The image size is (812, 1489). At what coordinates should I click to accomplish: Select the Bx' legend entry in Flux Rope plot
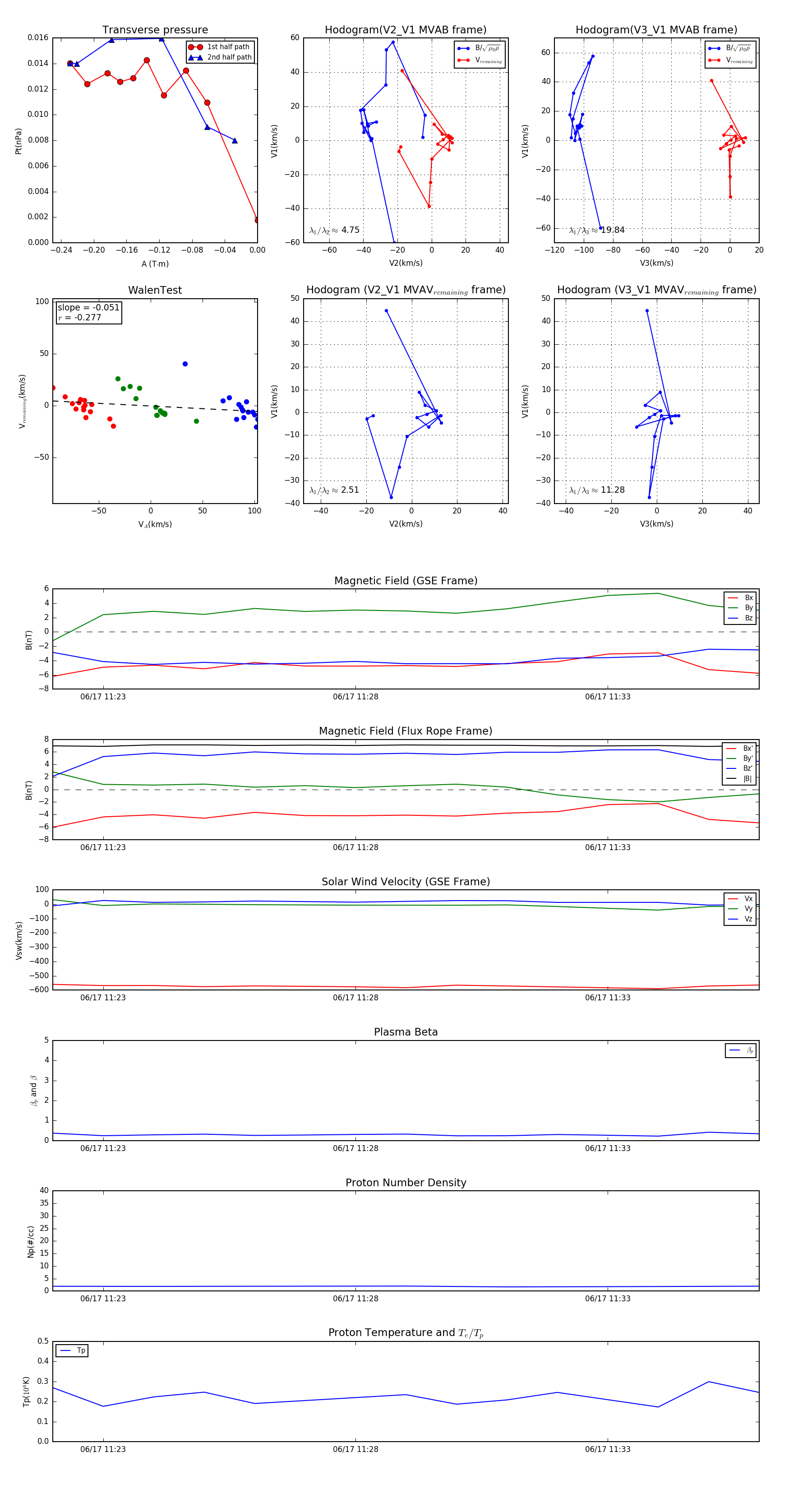739,748
